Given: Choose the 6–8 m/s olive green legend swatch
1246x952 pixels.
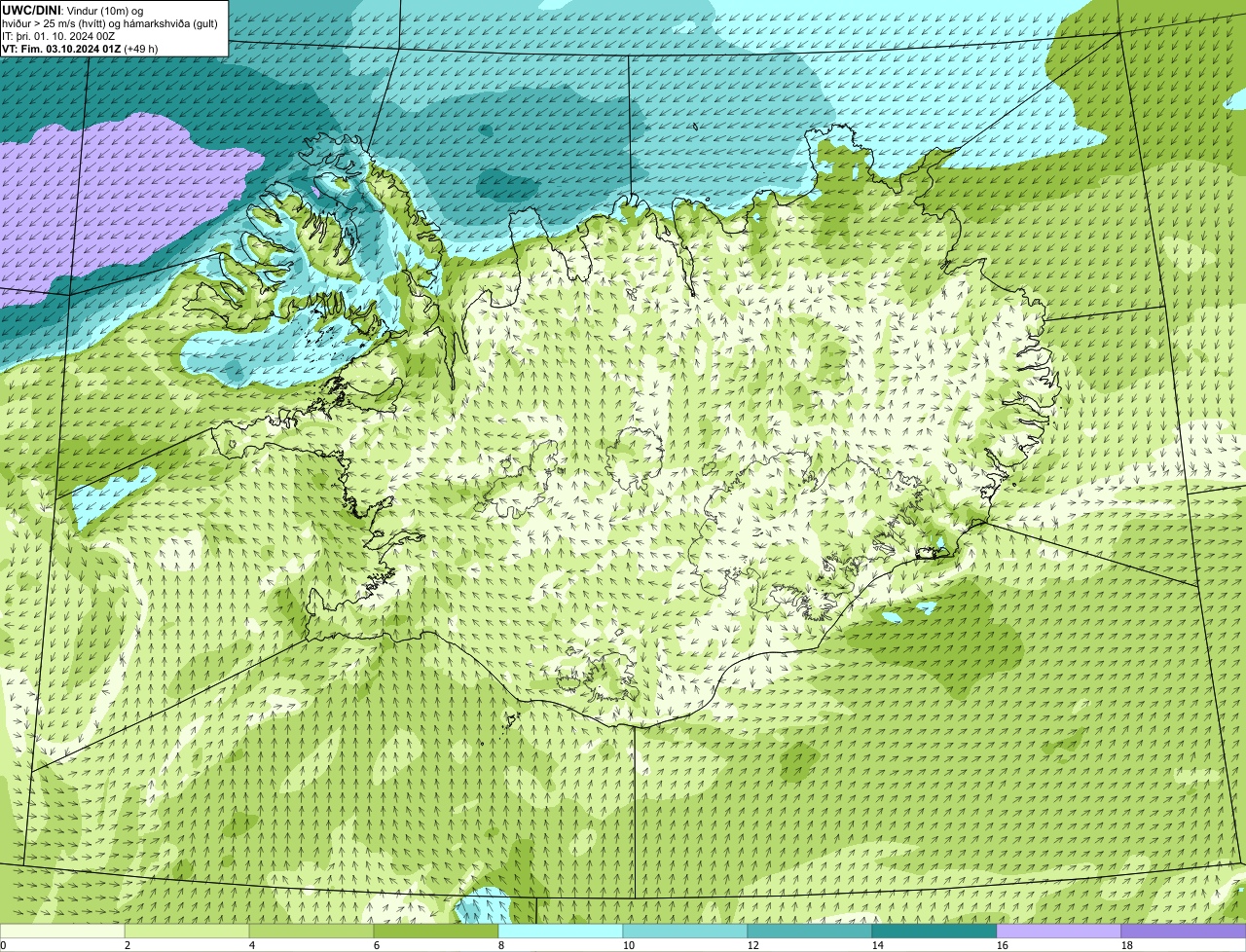Looking at the screenshot, I should pos(436,931).
